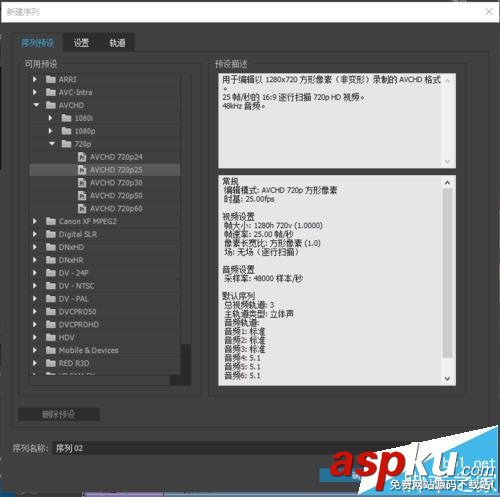
Task: Click the settings details scrollbar thumb
Action: click(447, 273)
